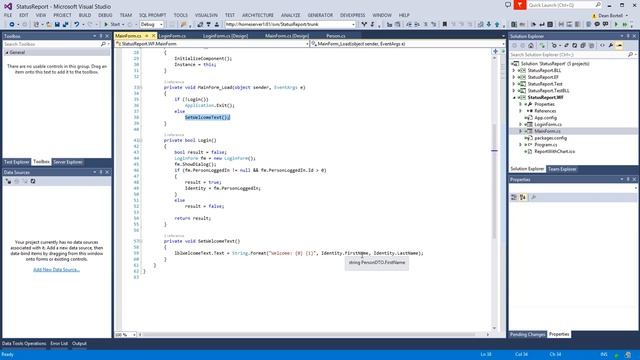Toggle highlighted Preview Selected Items icon
This screenshot has height=360, width=640.
(619, 45)
